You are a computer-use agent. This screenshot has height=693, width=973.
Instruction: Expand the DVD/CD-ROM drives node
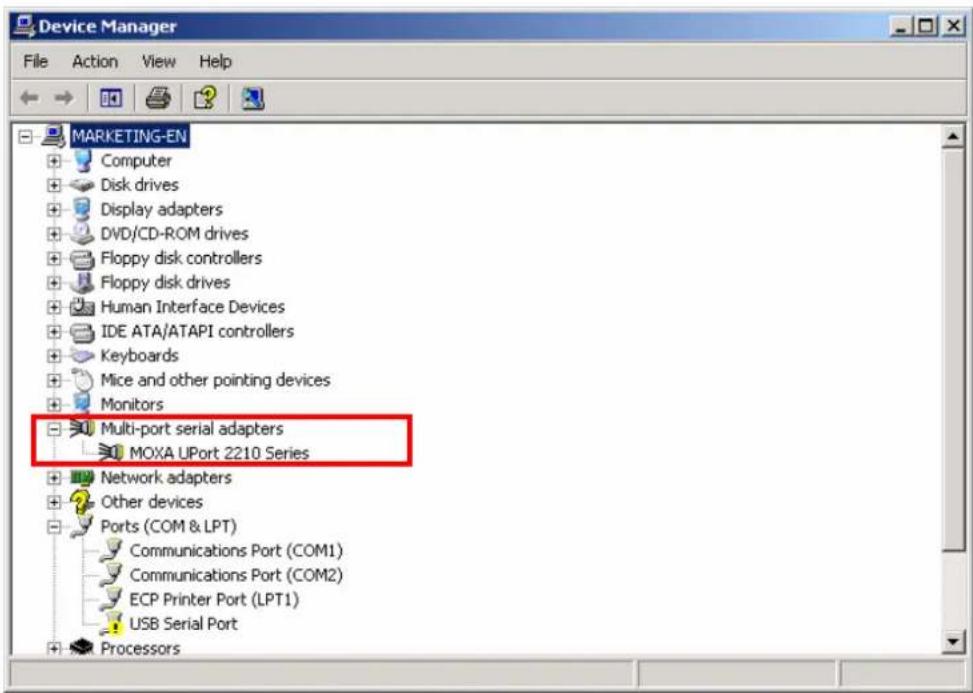coord(55,234)
